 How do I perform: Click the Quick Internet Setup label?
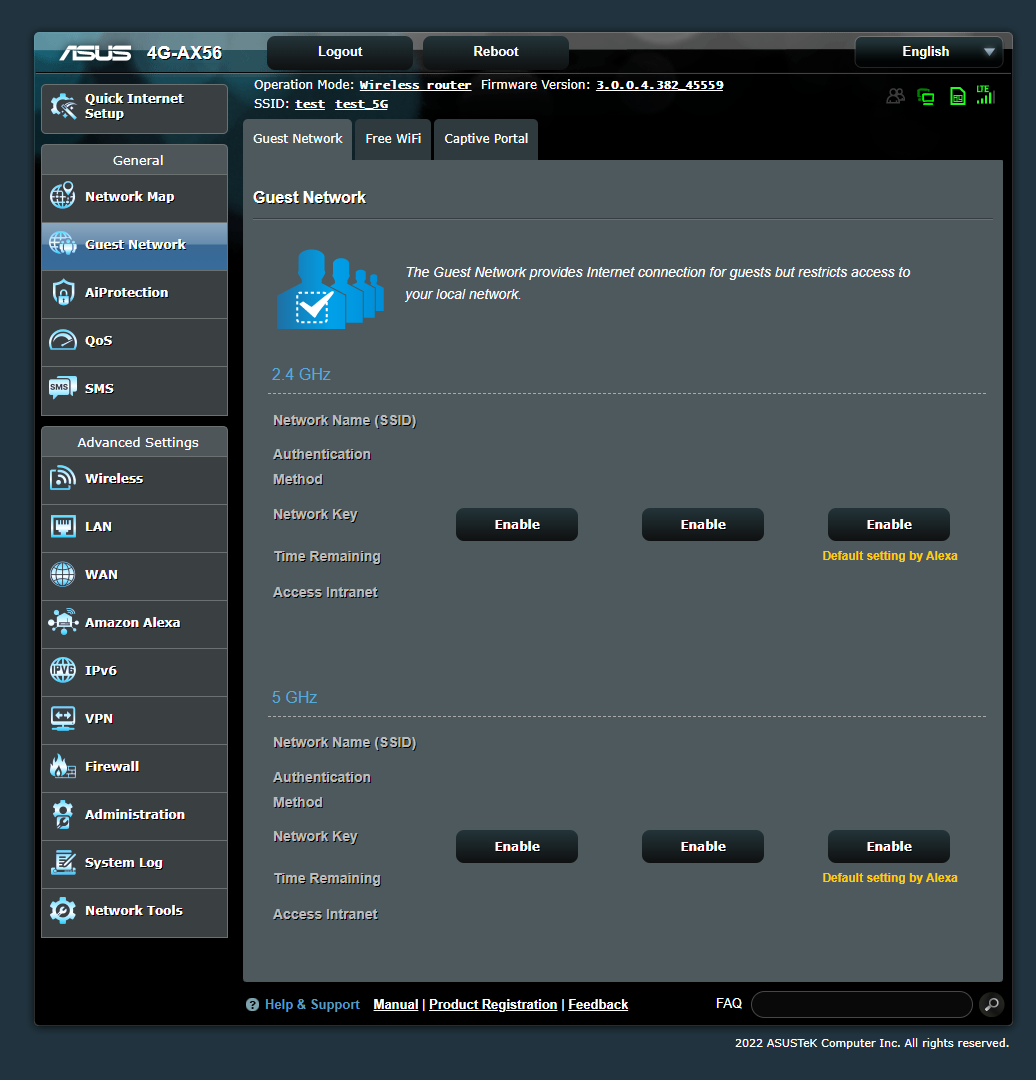(134, 106)
